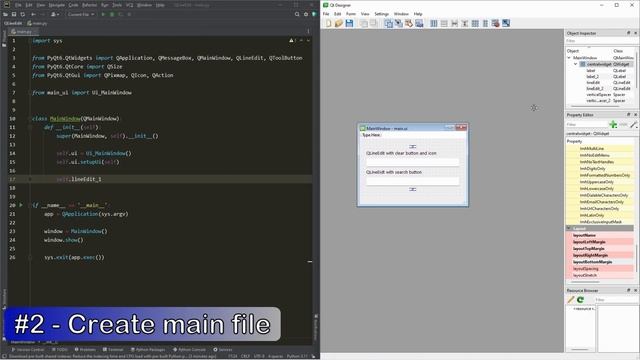
Task: Click PyCharm Debug bug icon
Action: click(x=112, y=14)
